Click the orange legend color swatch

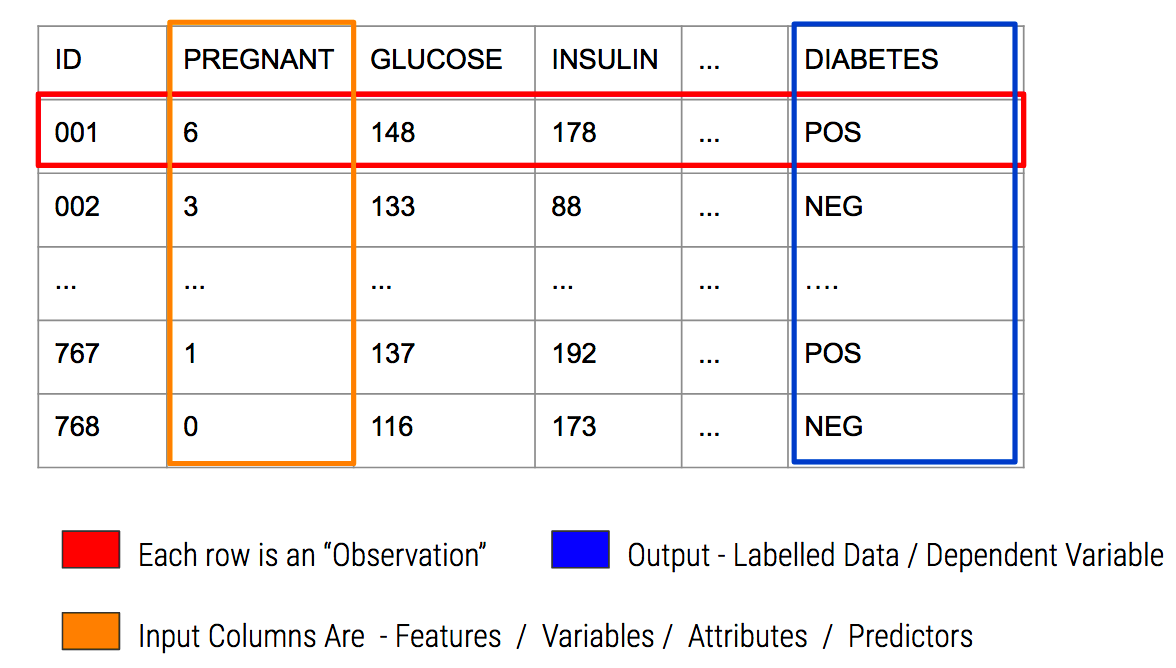click(x=90, y=632)
